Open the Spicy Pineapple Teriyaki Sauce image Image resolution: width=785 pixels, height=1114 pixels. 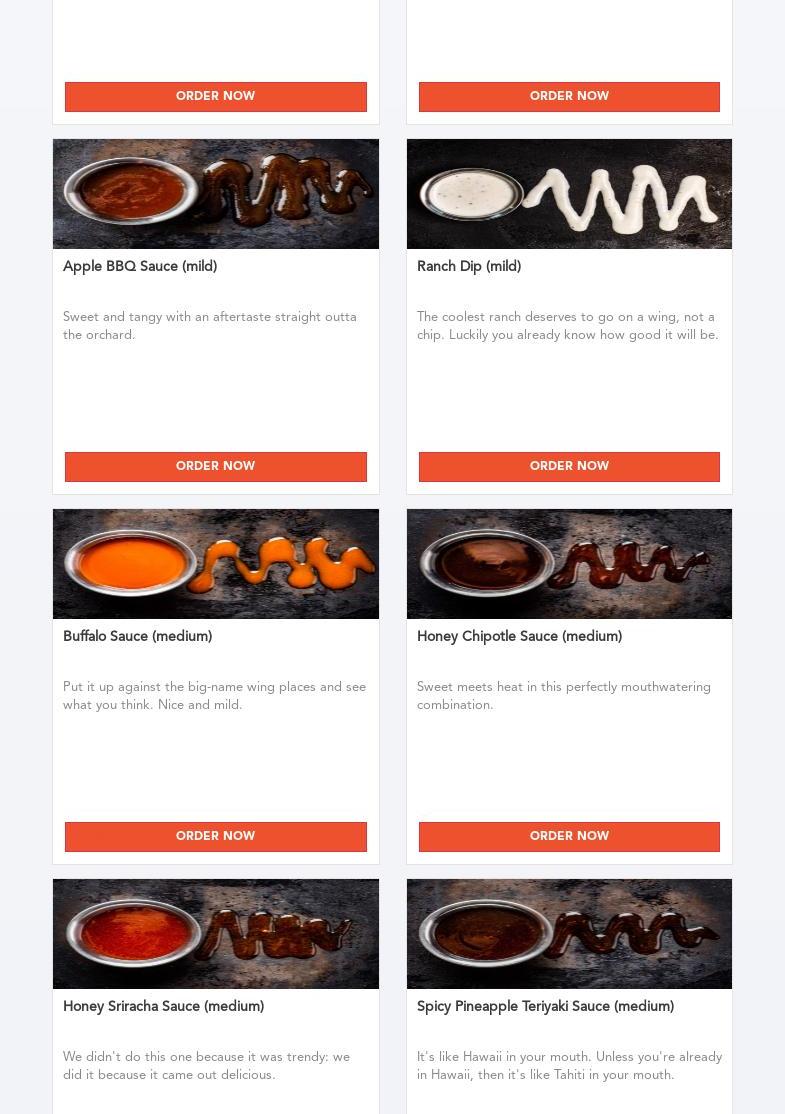(x=569, y=934)
